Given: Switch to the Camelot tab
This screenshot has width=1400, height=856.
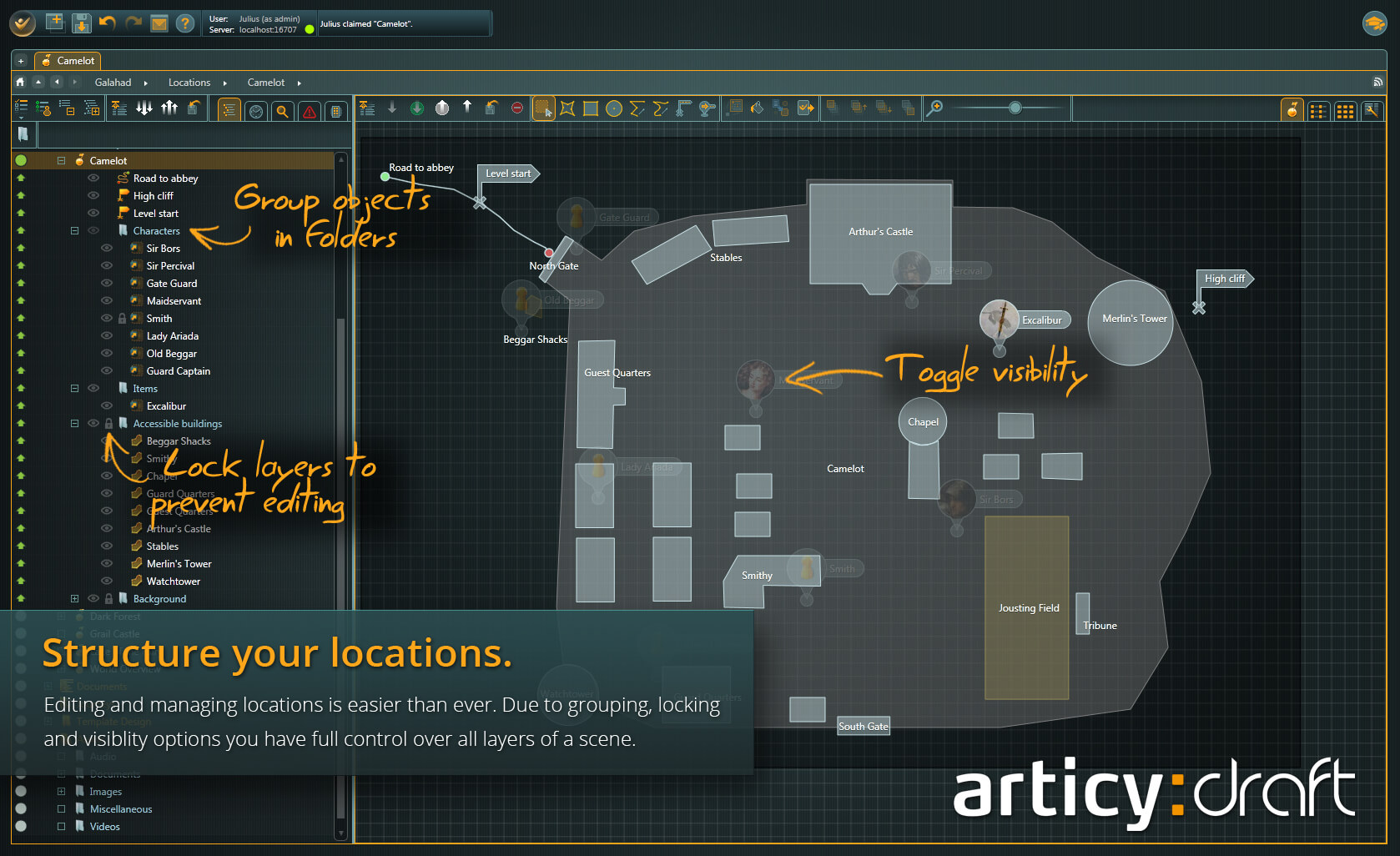Looking at the screenshot, I should tap(68, 60).
